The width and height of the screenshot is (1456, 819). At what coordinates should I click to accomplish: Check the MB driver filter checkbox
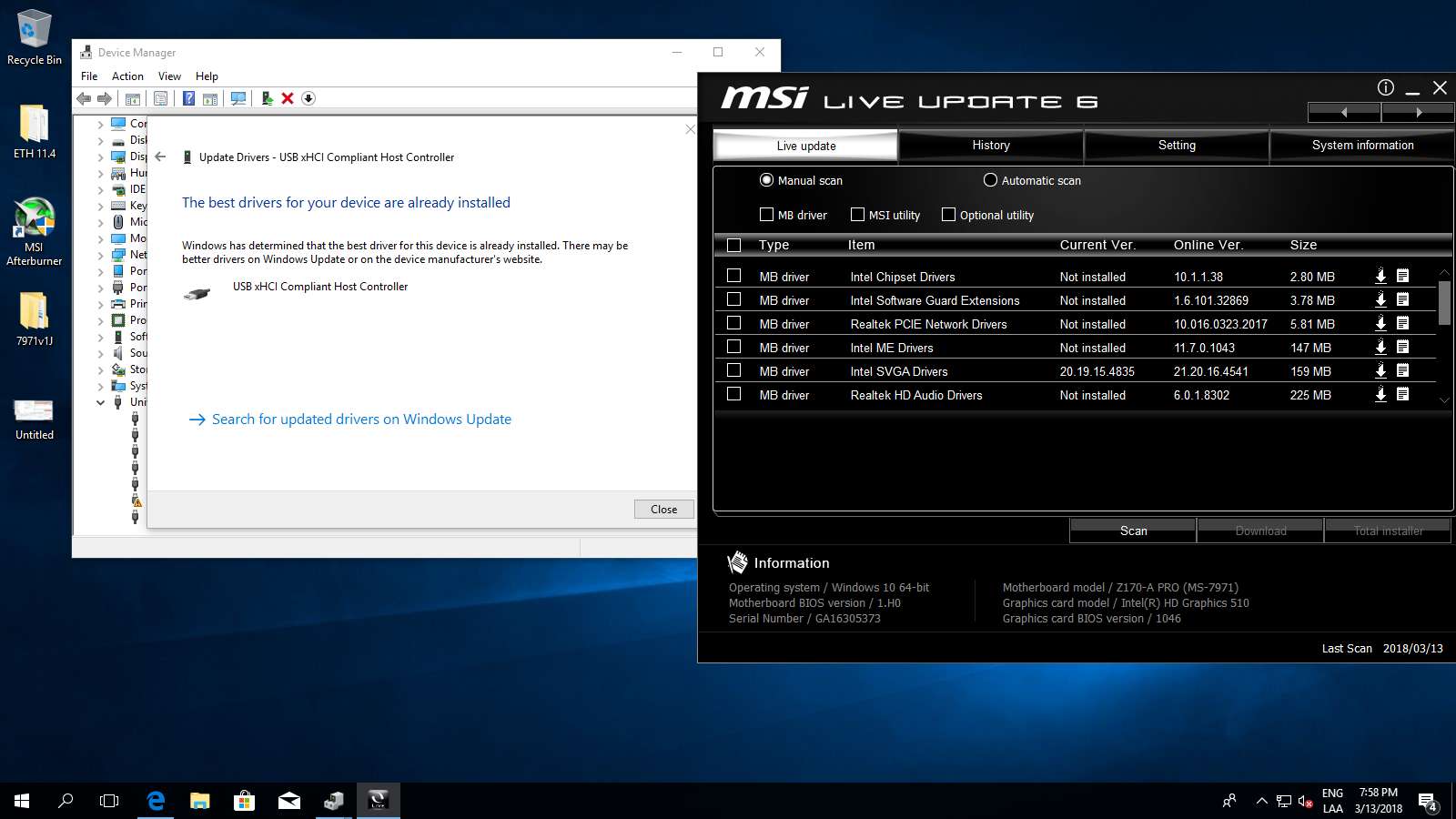766,215
